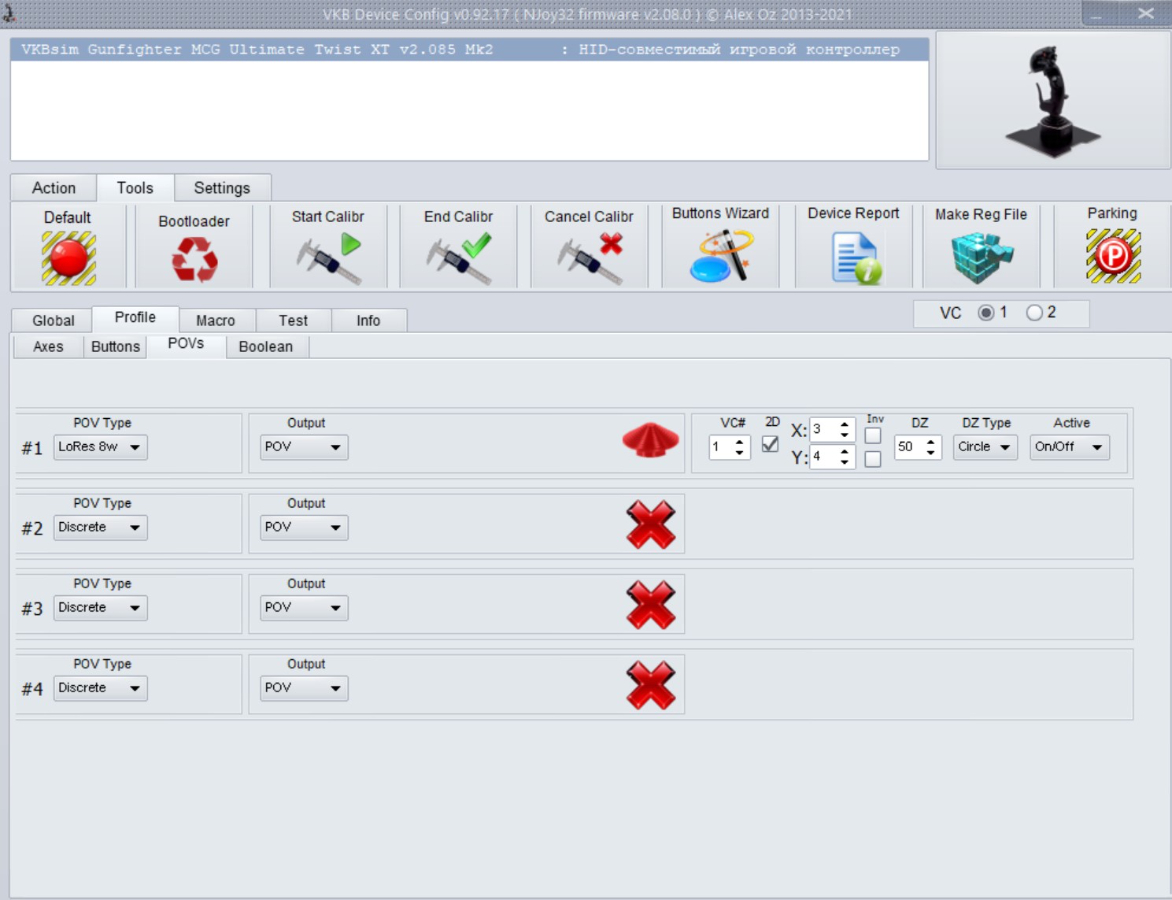The width and height of the screenshot is (1172, 900).
Task: Open the Info tab
Action: (x=368, y=321)
